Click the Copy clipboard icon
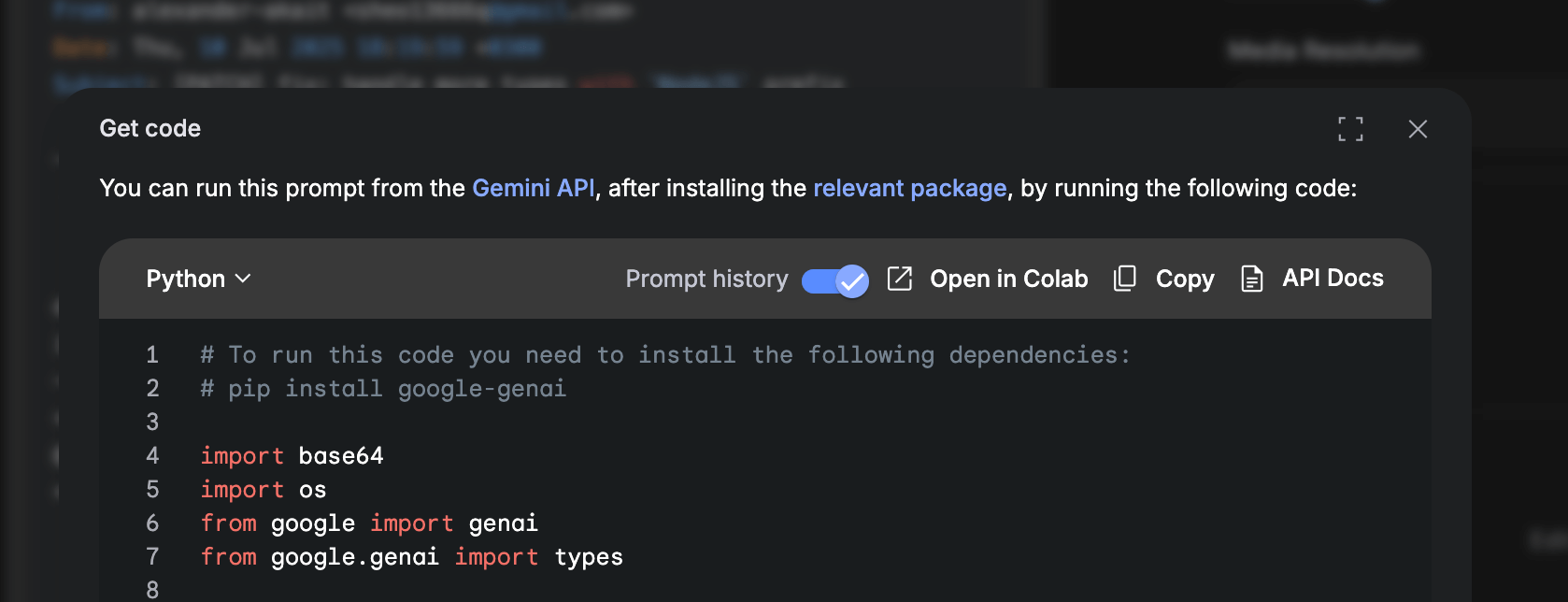 (x=1125, y=279)
